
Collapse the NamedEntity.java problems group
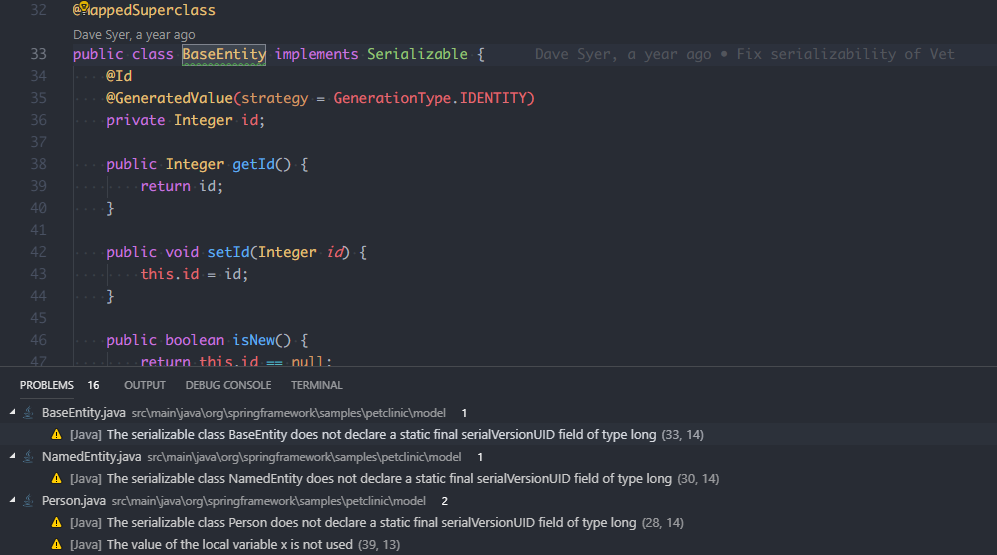[12, 456]
